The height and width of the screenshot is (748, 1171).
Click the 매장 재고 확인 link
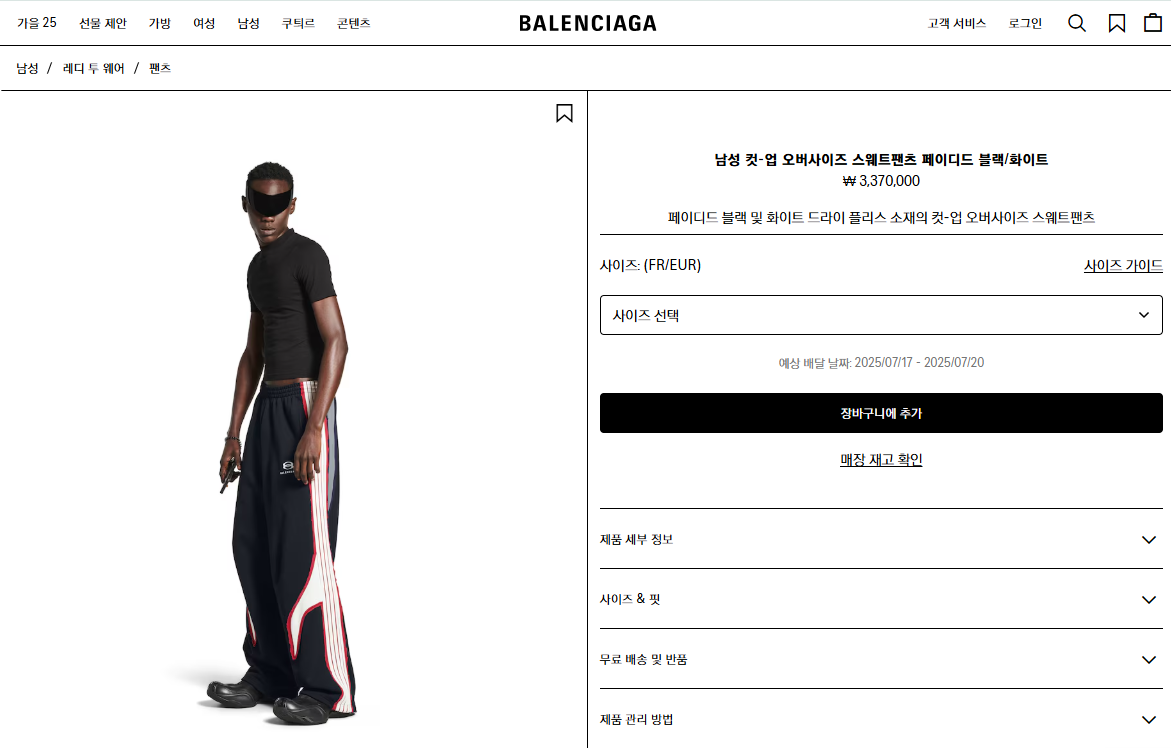[881, 460]
